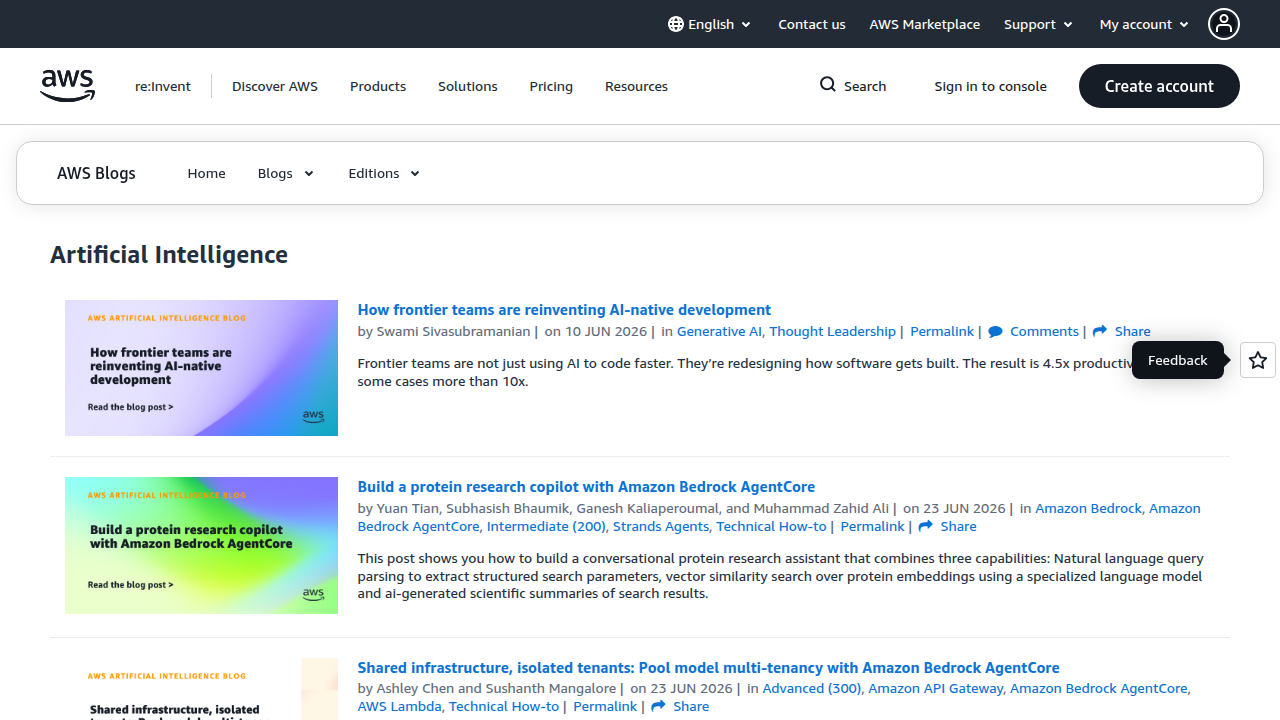Click Share text on frontier teams post
Viewport: 1280px width, 720px height.
1132,331
